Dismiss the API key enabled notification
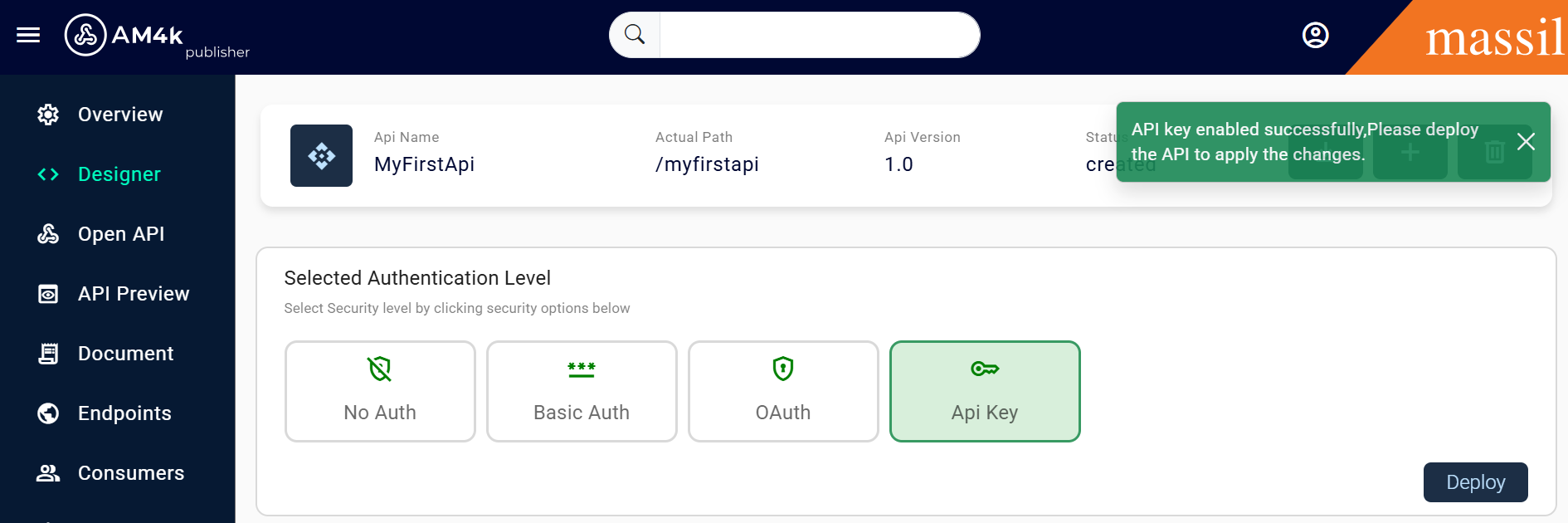1568x523 pixels. pyautogui.click(x=1525, y=141)
